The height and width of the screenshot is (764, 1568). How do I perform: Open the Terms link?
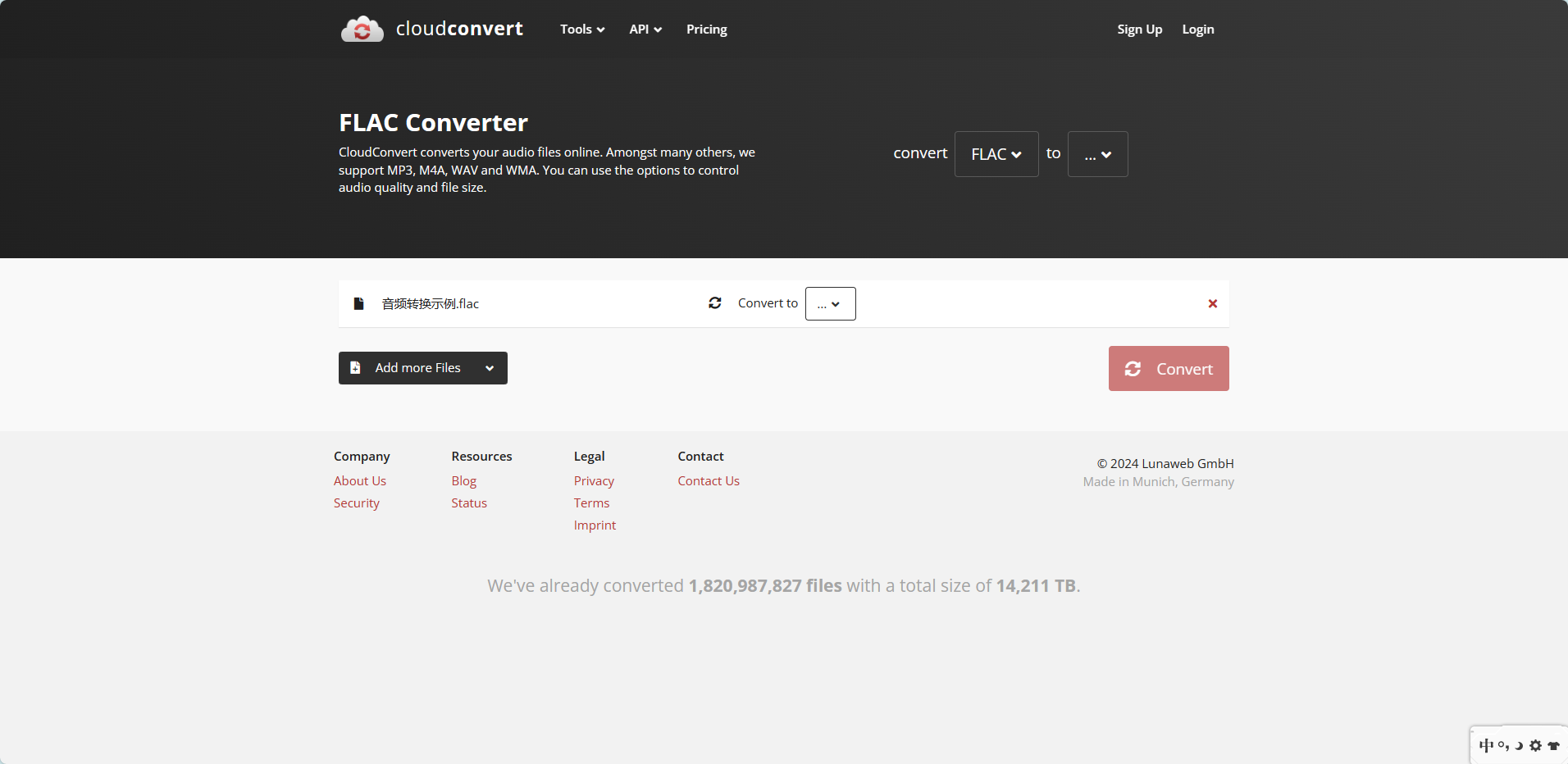[591, 503]
